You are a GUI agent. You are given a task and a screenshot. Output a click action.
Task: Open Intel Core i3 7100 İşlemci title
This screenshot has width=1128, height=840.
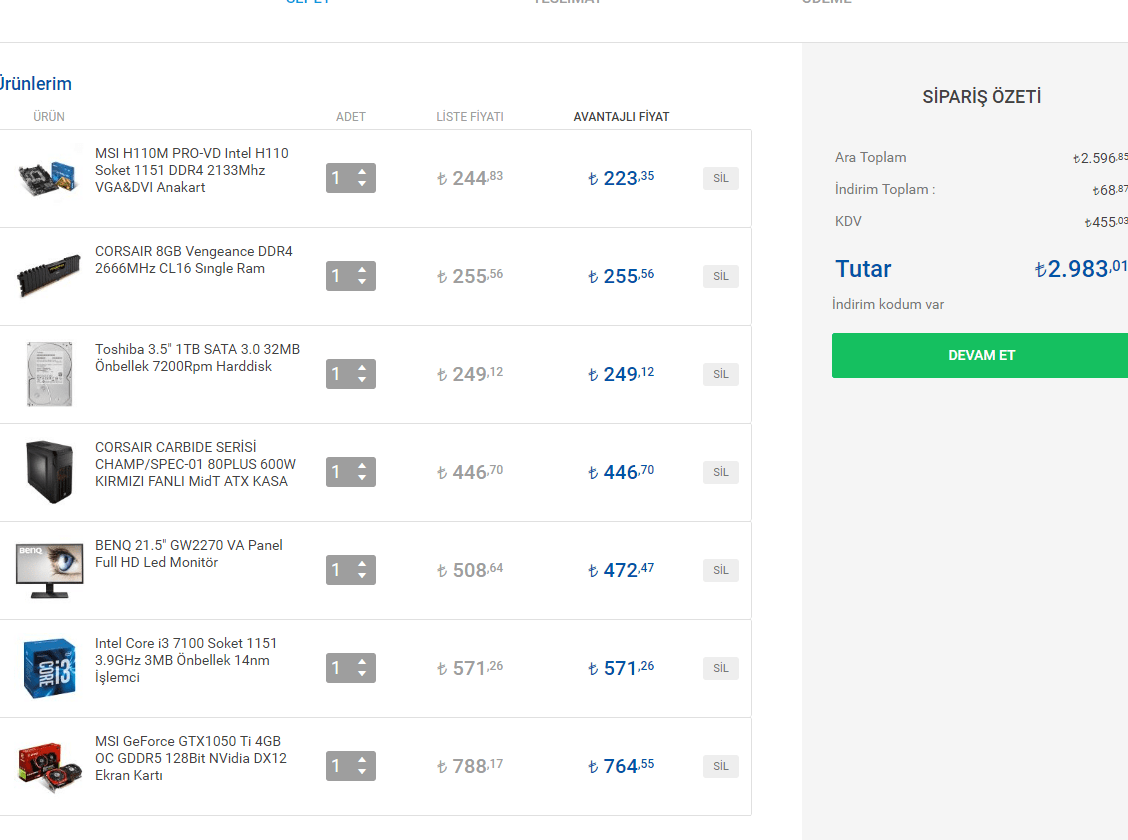tap(186, 660)
